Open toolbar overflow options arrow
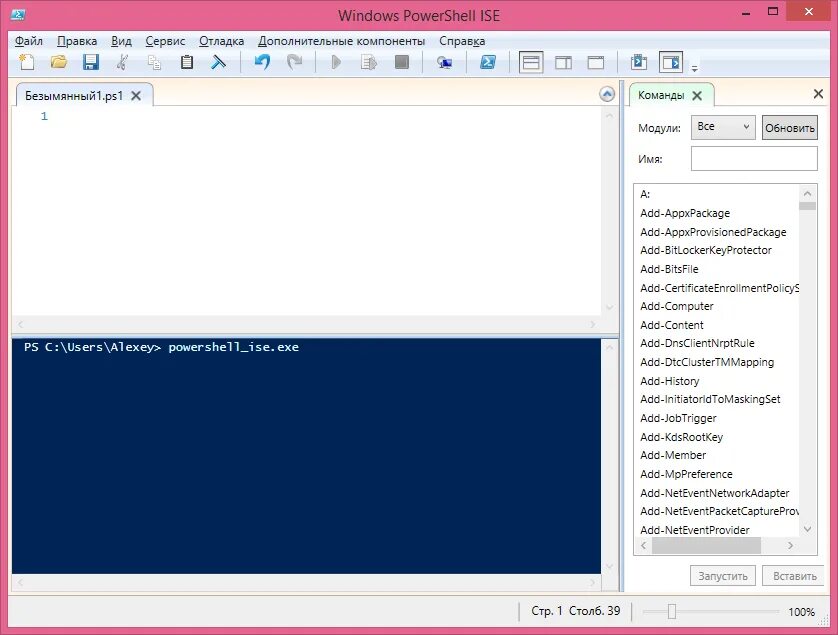The image size is (838, 635). pos(695,68)
